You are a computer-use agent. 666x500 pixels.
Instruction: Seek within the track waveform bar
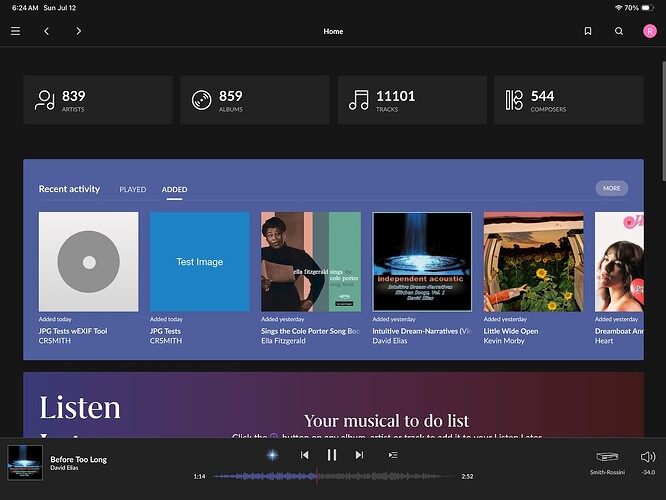pos(333,477)
